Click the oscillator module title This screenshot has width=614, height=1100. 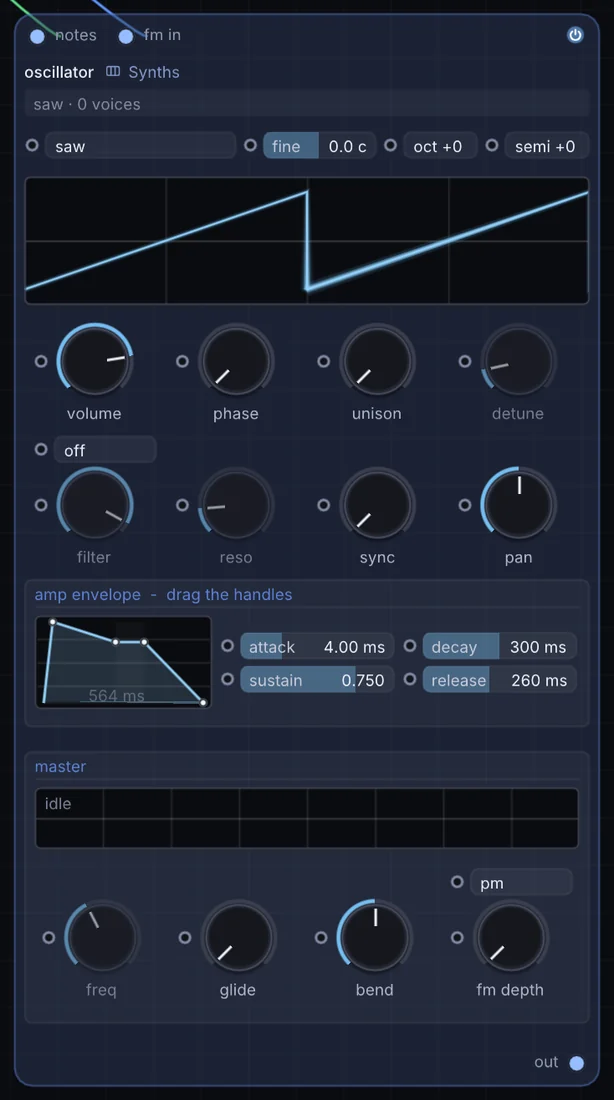[x=59, y=72]
